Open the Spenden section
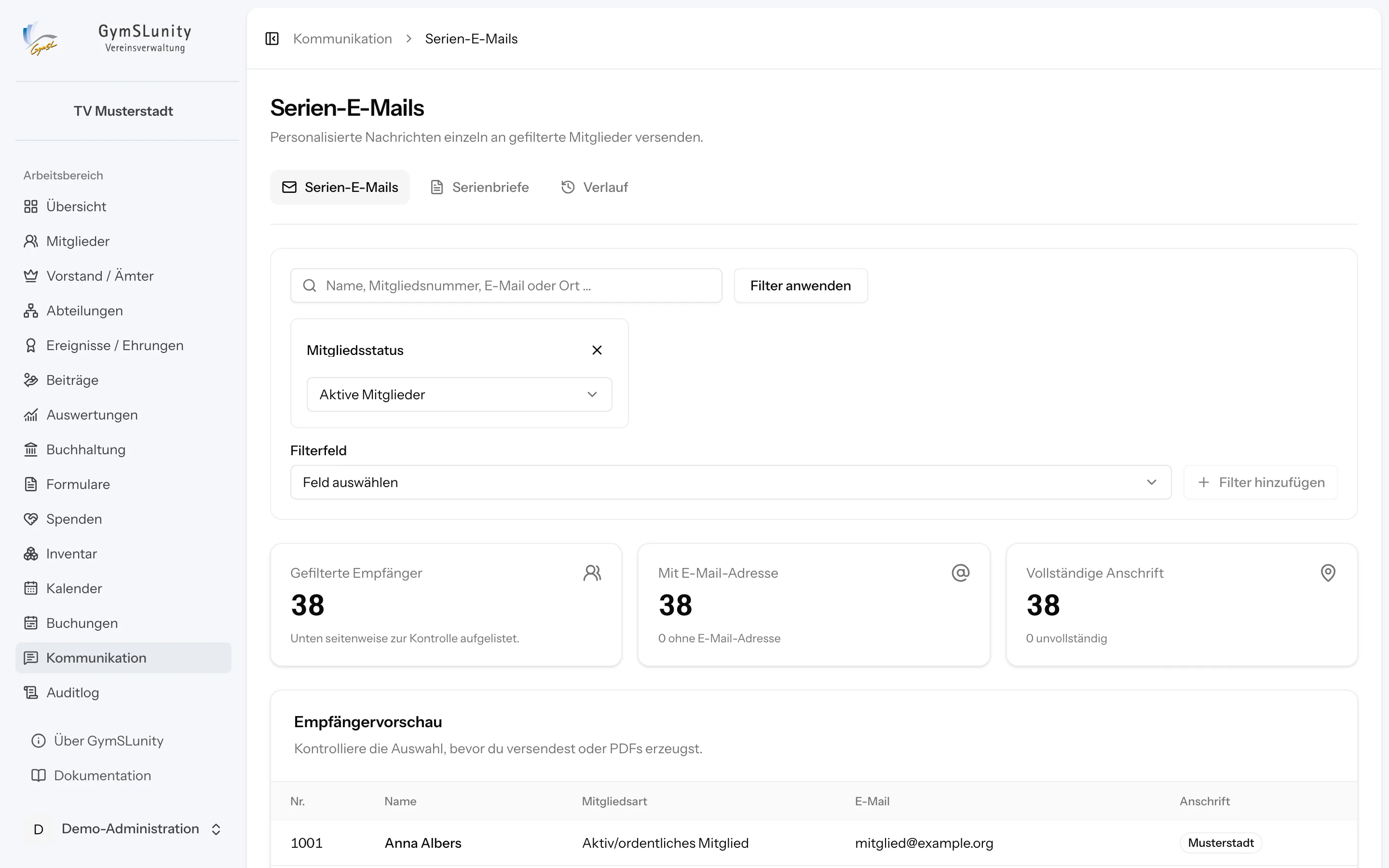1389x868 pixels. (123, 519)
